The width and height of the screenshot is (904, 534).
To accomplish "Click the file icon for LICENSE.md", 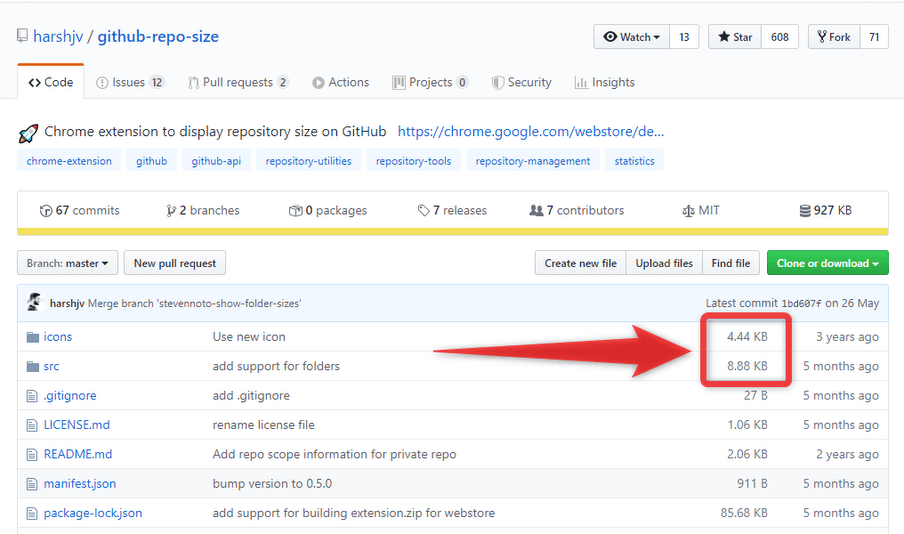I will coord(32,426).
